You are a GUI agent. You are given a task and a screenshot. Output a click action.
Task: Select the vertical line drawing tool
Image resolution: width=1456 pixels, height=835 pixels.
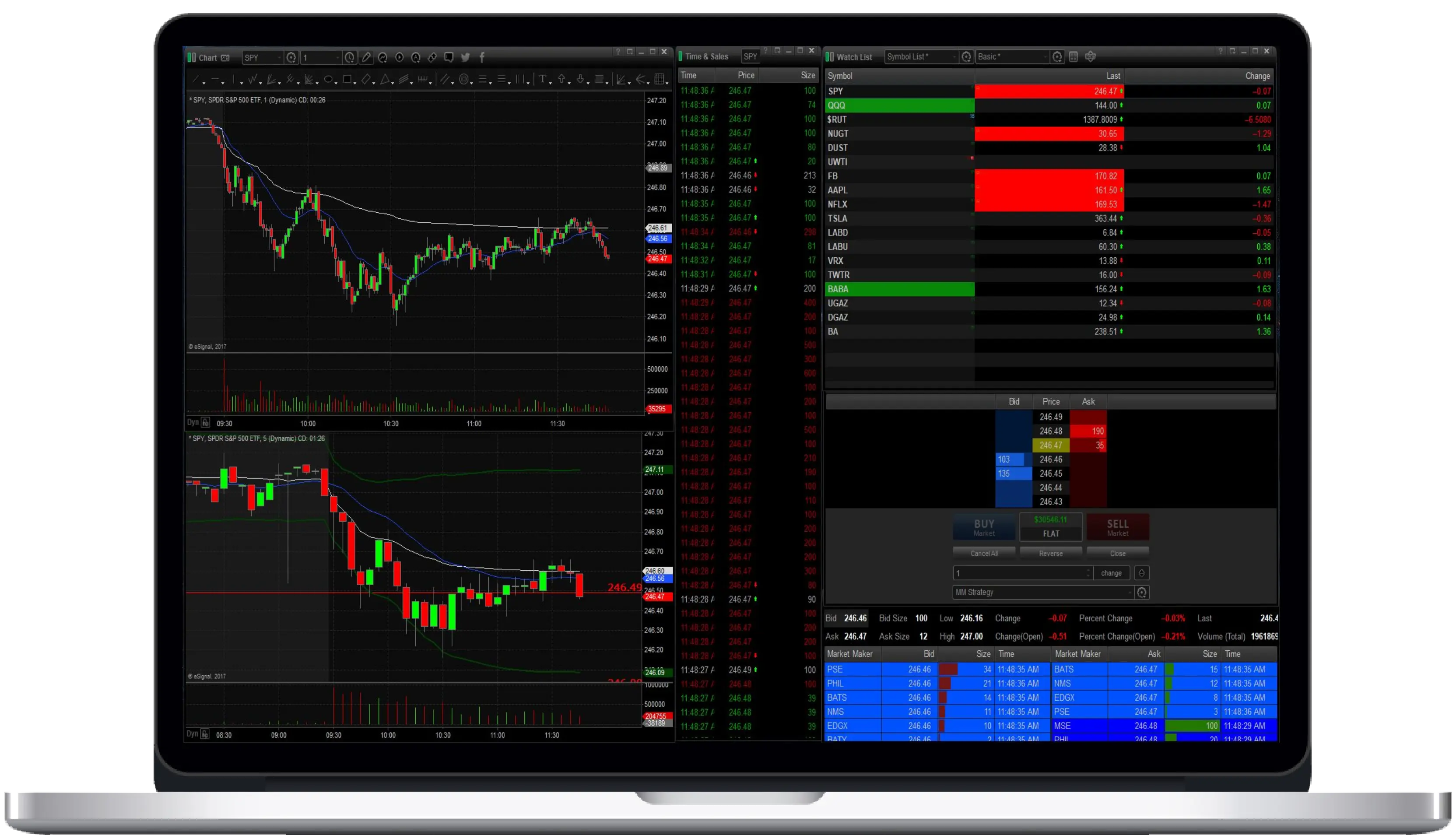pyautogui.click(x=234, y=80)
